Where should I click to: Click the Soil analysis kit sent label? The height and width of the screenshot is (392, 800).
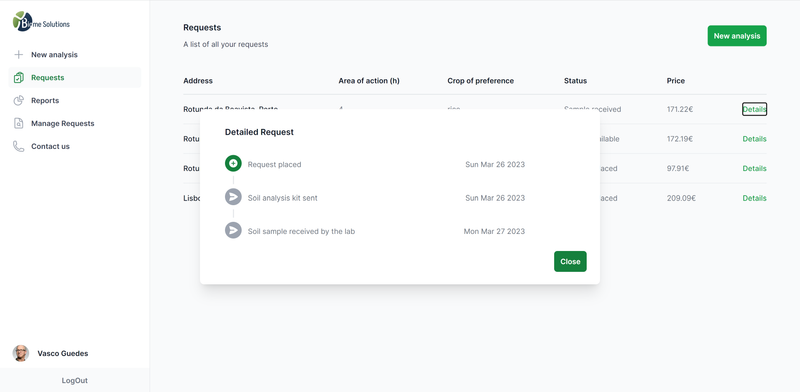(283, 198)
